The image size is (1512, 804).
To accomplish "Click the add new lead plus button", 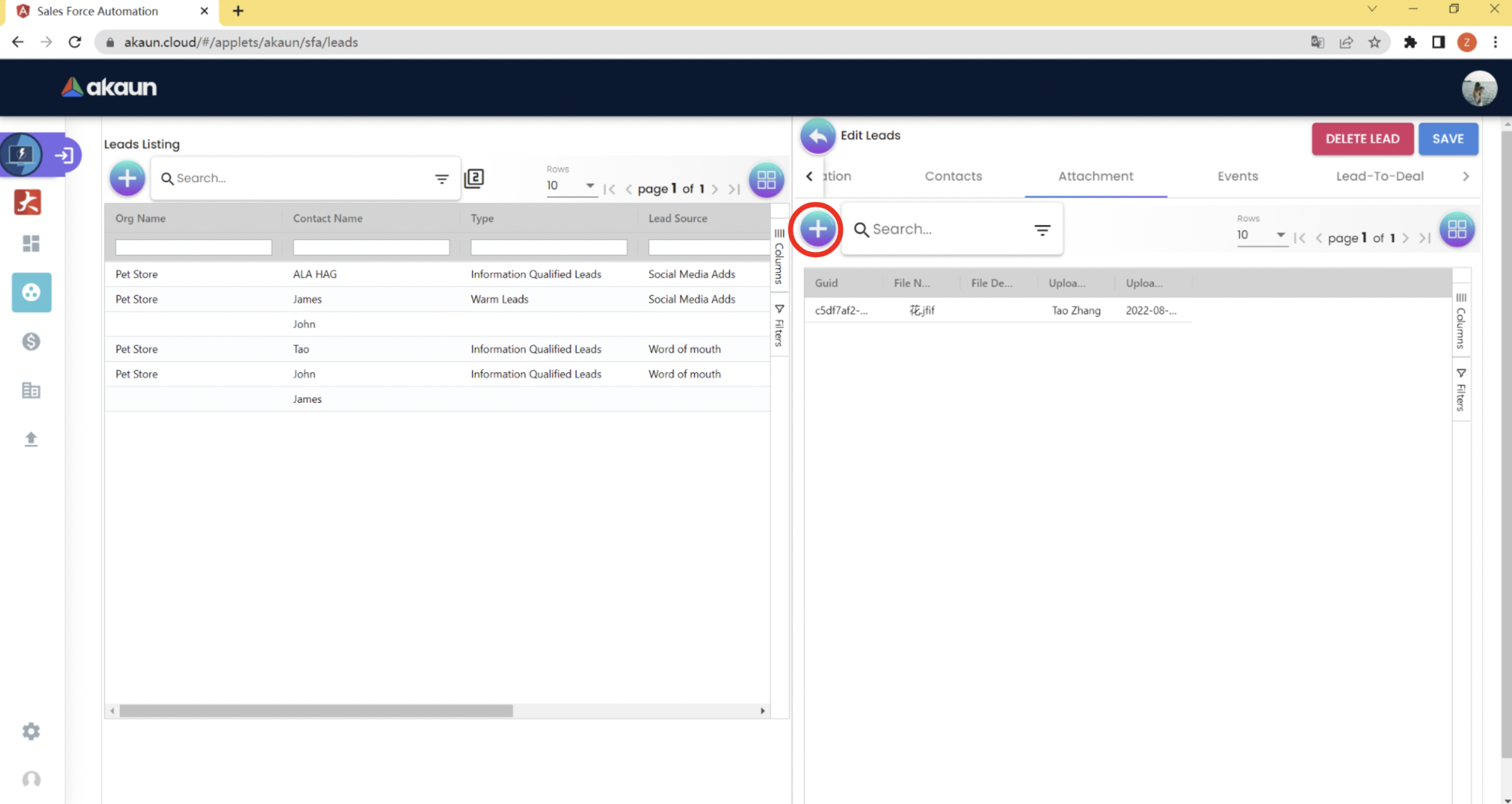I will pos(127,178).
